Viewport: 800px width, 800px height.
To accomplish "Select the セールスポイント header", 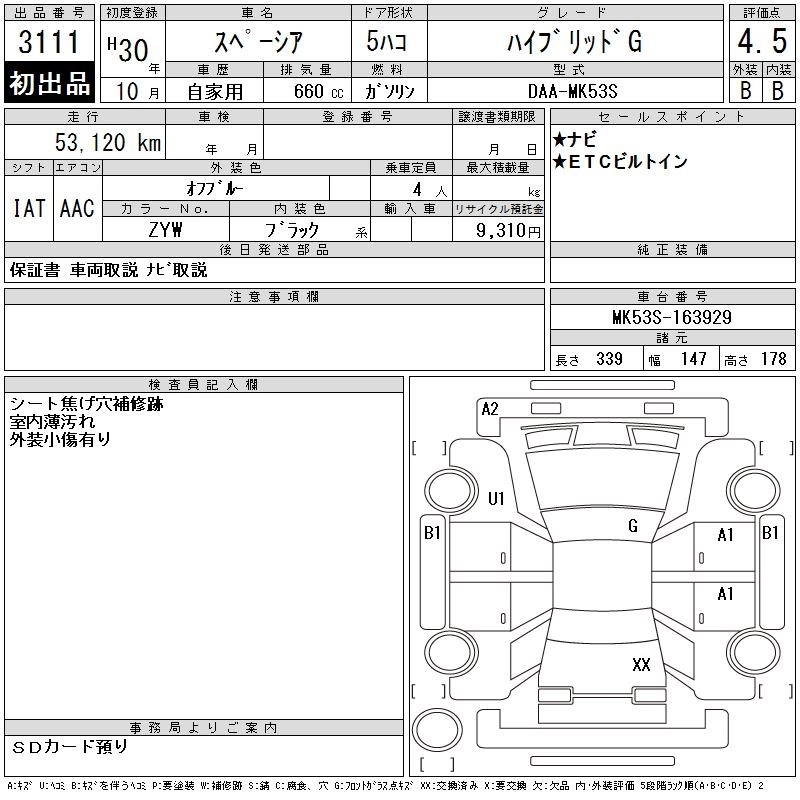I will tap(672, 117).
